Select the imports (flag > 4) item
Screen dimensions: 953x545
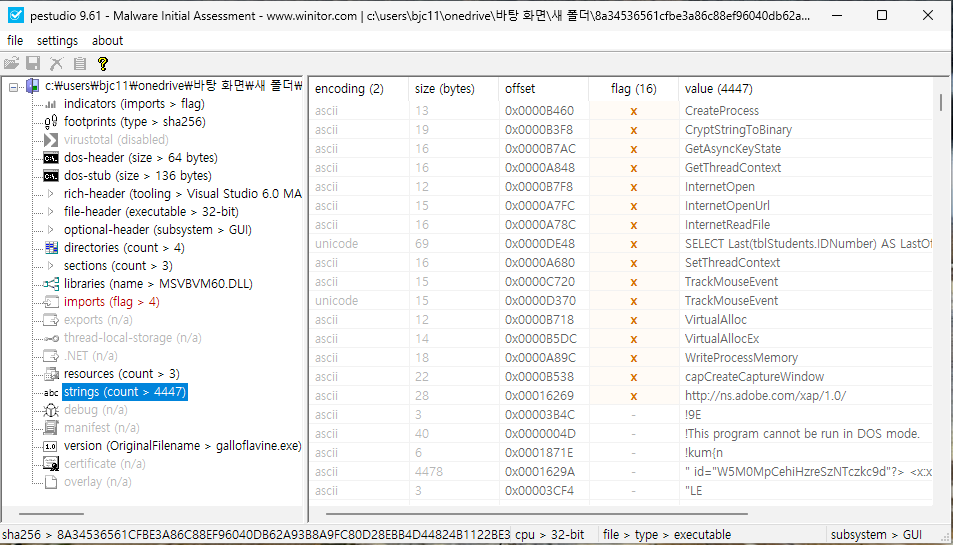tap(111, 302)
